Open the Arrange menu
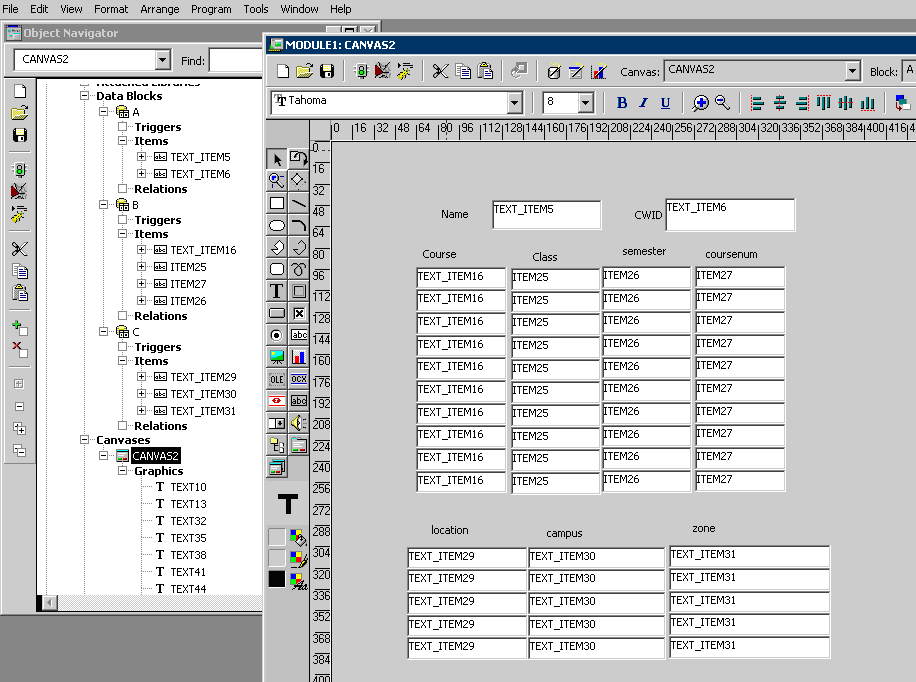This screenshot has height=682, width=916. coord(160,9)
